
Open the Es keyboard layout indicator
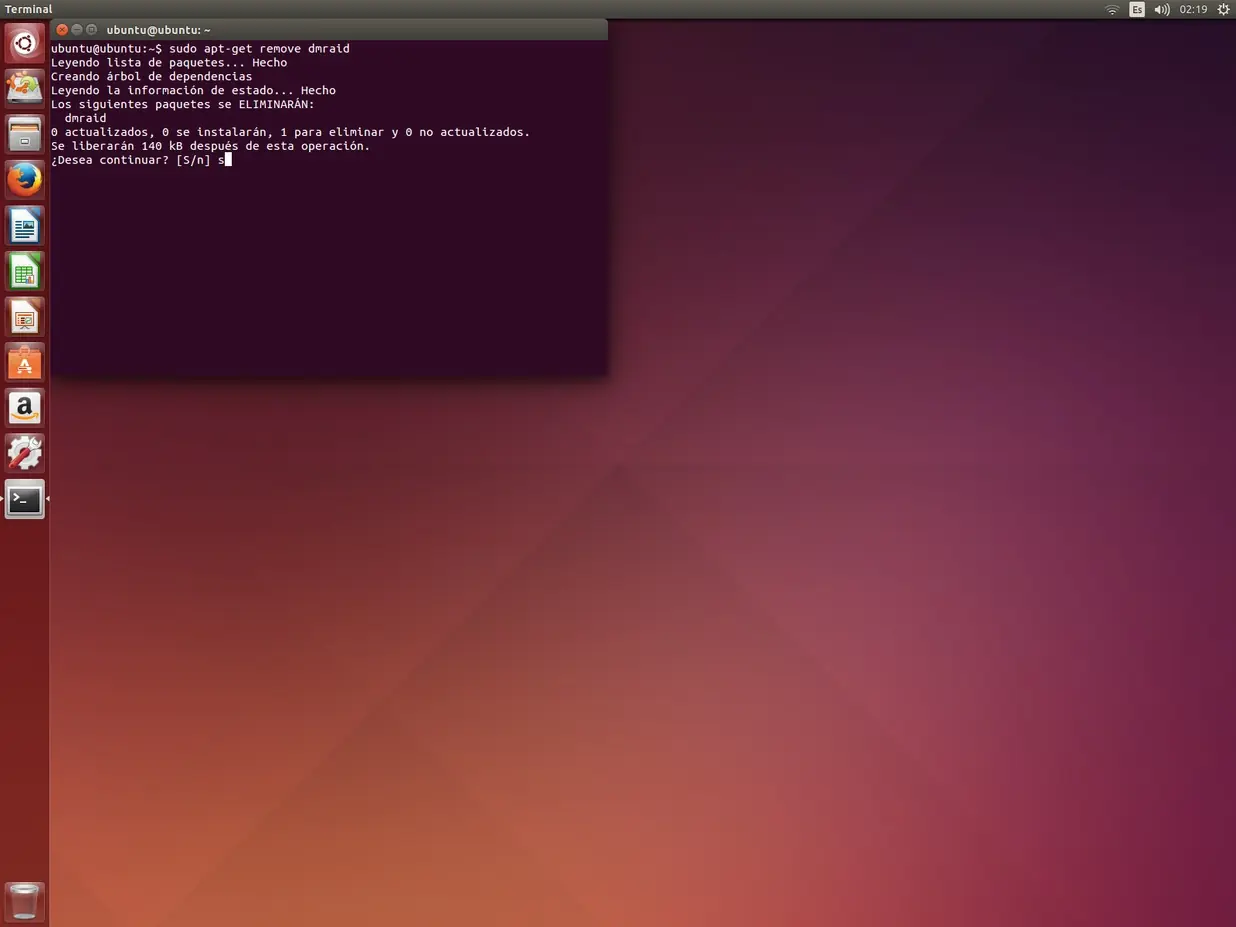click(1137, 9)
